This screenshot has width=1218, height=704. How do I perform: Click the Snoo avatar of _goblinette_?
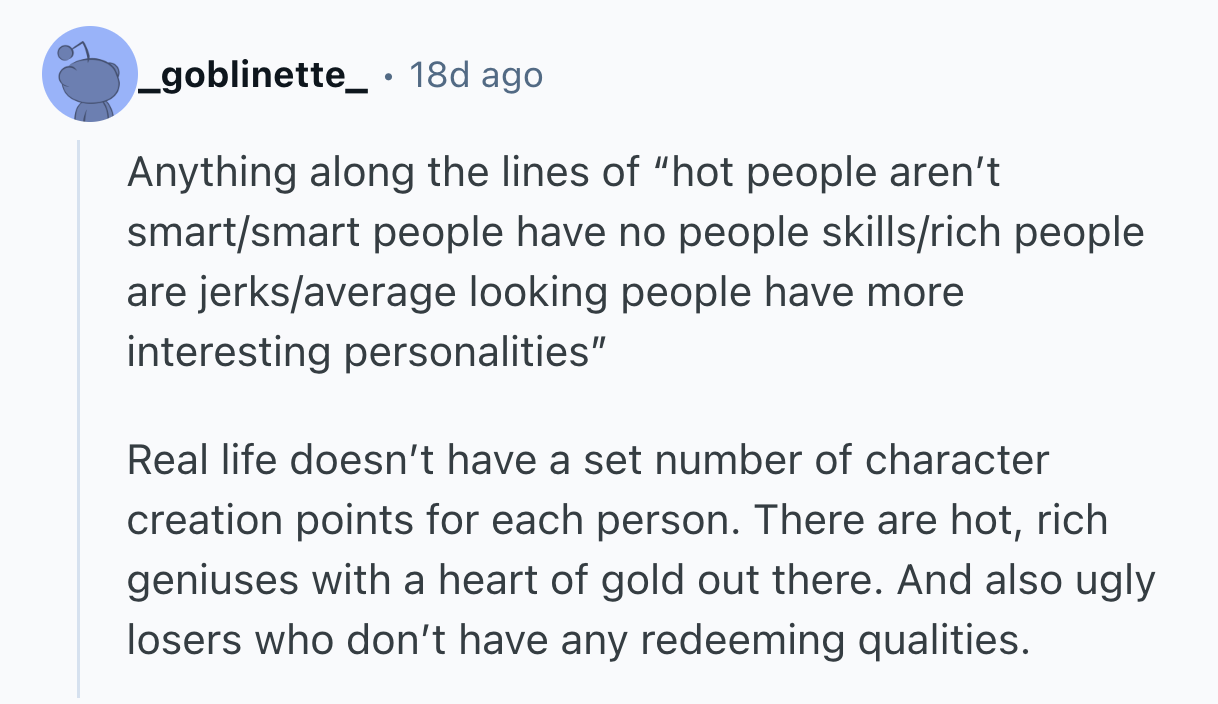pyautogui.click(x=90, y=75)
